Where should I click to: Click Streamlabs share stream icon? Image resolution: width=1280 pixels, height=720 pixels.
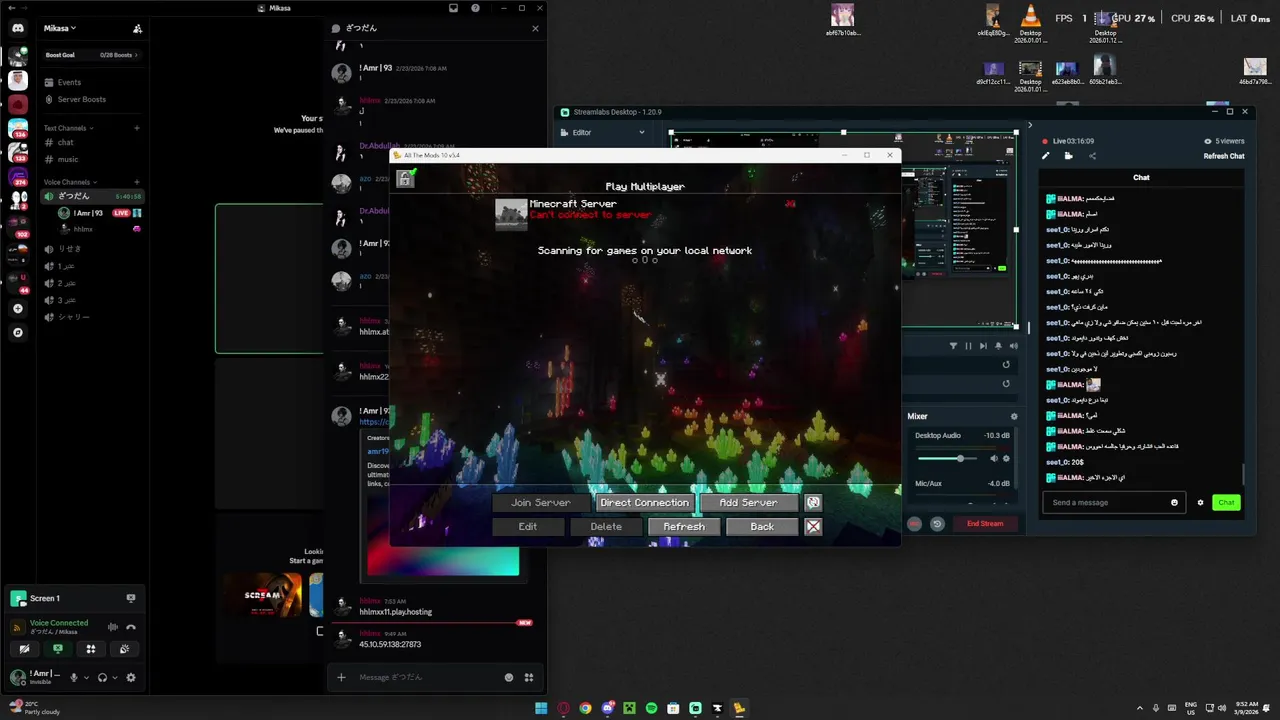[x=1092, y=156]
